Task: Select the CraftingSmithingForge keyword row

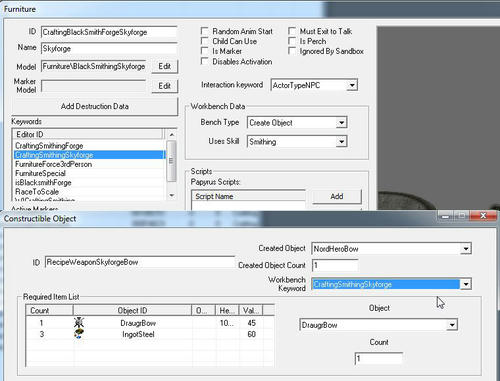Action: point(89,146)
